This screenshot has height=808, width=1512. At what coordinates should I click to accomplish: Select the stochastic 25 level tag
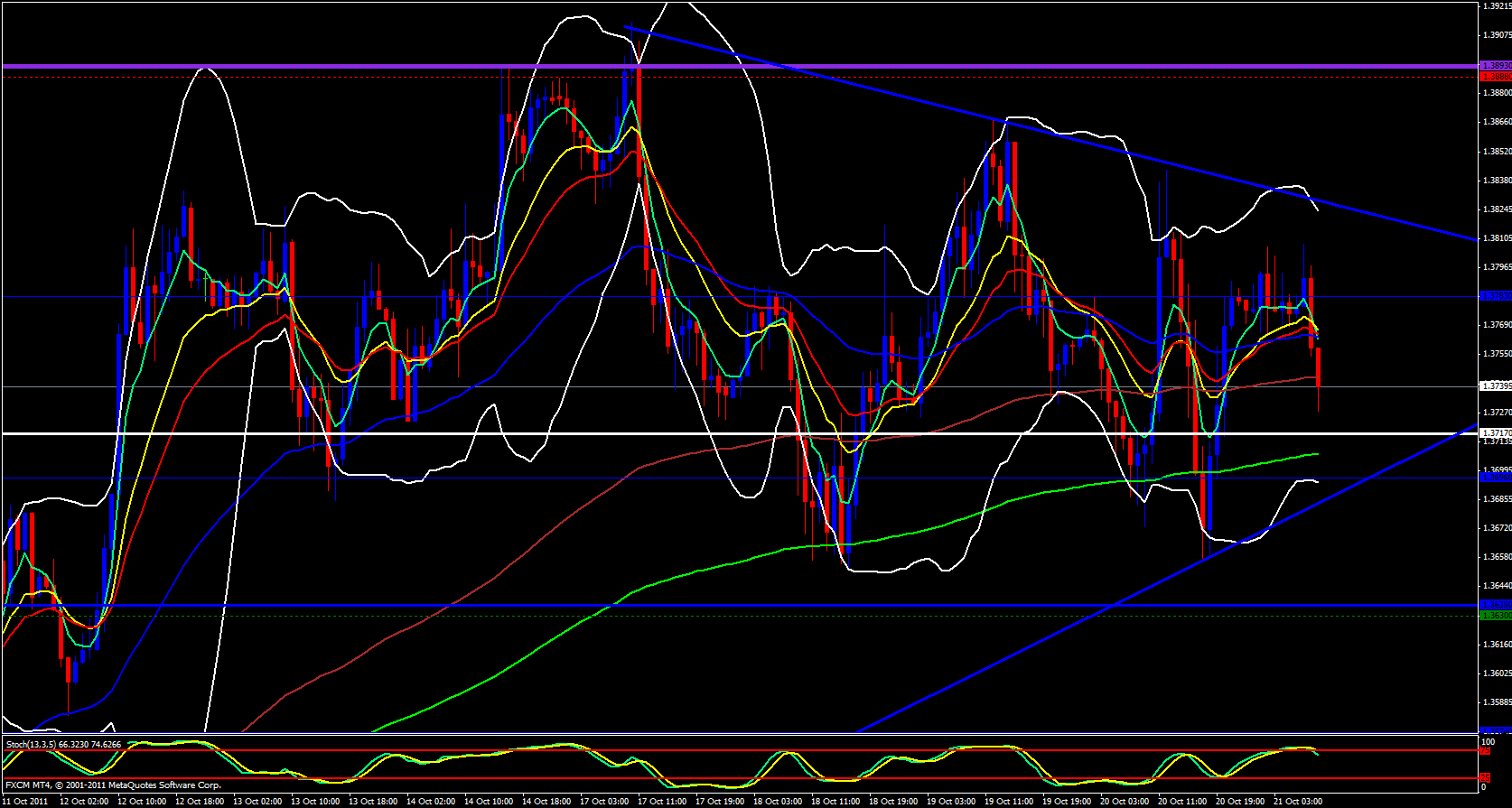pyautogui.click(x=1485, y=777)
